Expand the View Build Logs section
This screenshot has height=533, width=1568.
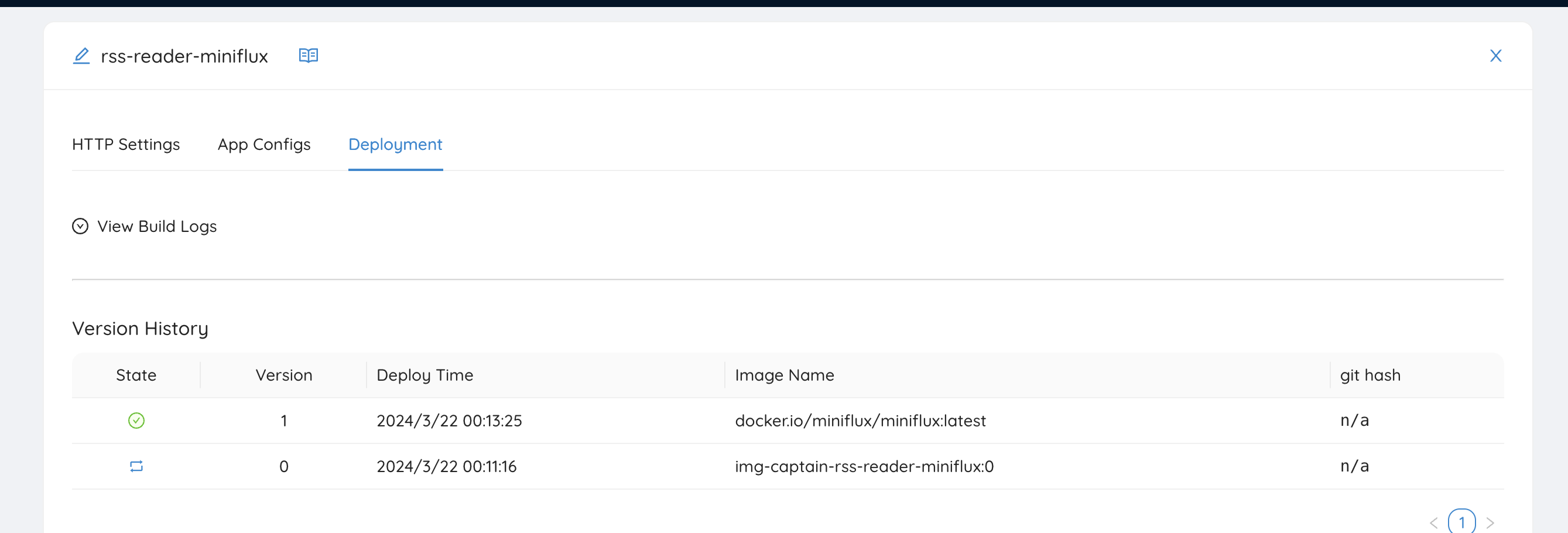tap(156, 227)
